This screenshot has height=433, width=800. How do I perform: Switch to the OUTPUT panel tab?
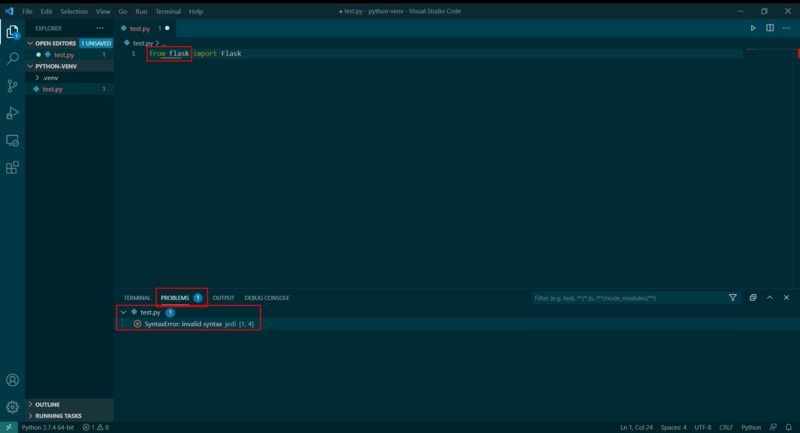[x=223, y=298]
